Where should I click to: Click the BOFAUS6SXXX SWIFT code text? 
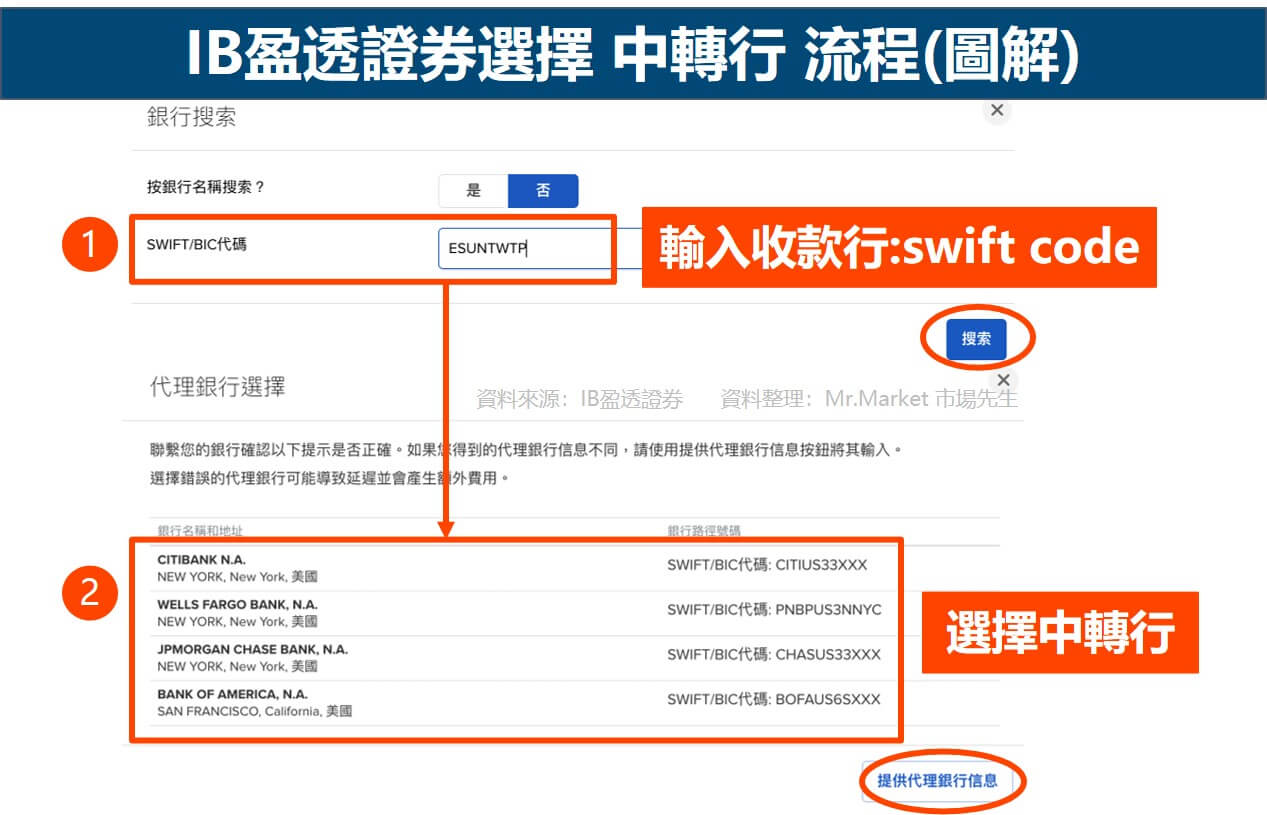pos(827,700)
